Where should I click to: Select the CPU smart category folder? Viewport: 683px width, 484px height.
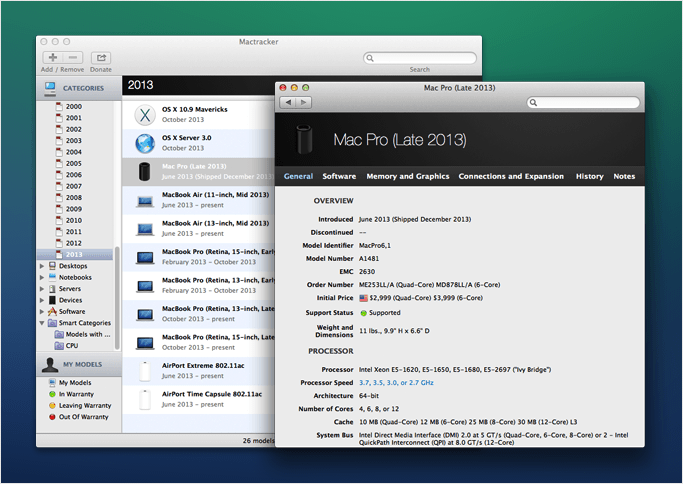[59, 345]
